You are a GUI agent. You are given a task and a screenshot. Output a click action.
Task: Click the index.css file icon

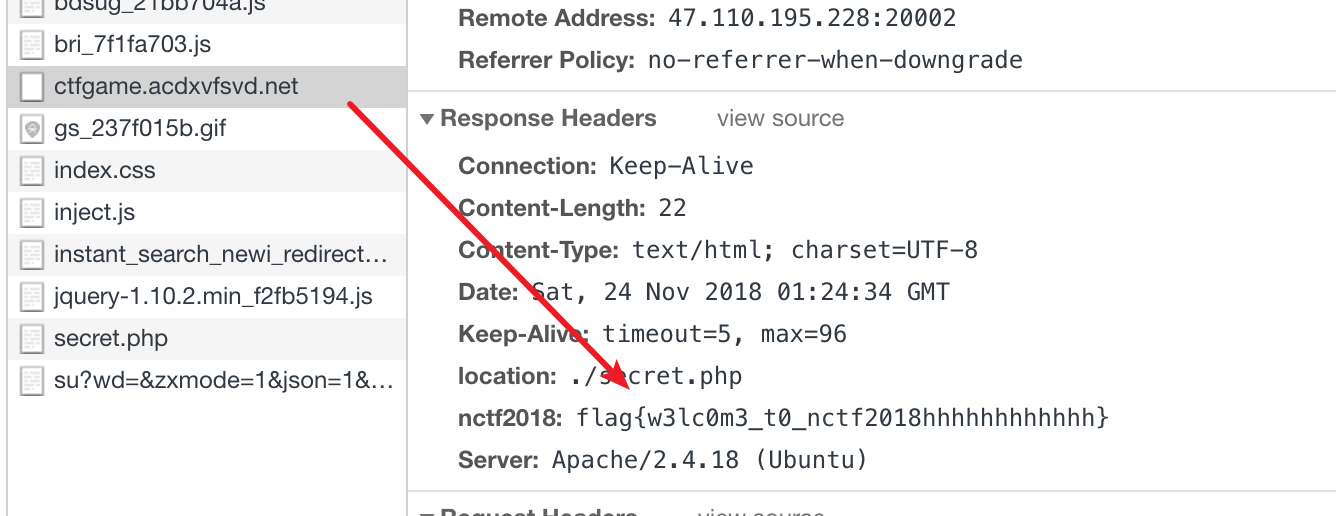pos(33,171)
